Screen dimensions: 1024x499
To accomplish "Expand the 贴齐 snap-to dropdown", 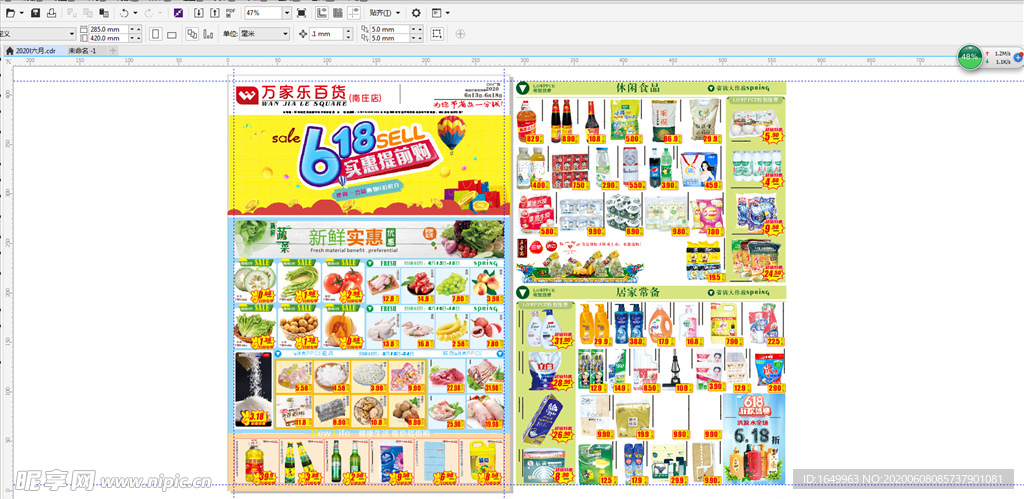I will (x=386, y=13).
